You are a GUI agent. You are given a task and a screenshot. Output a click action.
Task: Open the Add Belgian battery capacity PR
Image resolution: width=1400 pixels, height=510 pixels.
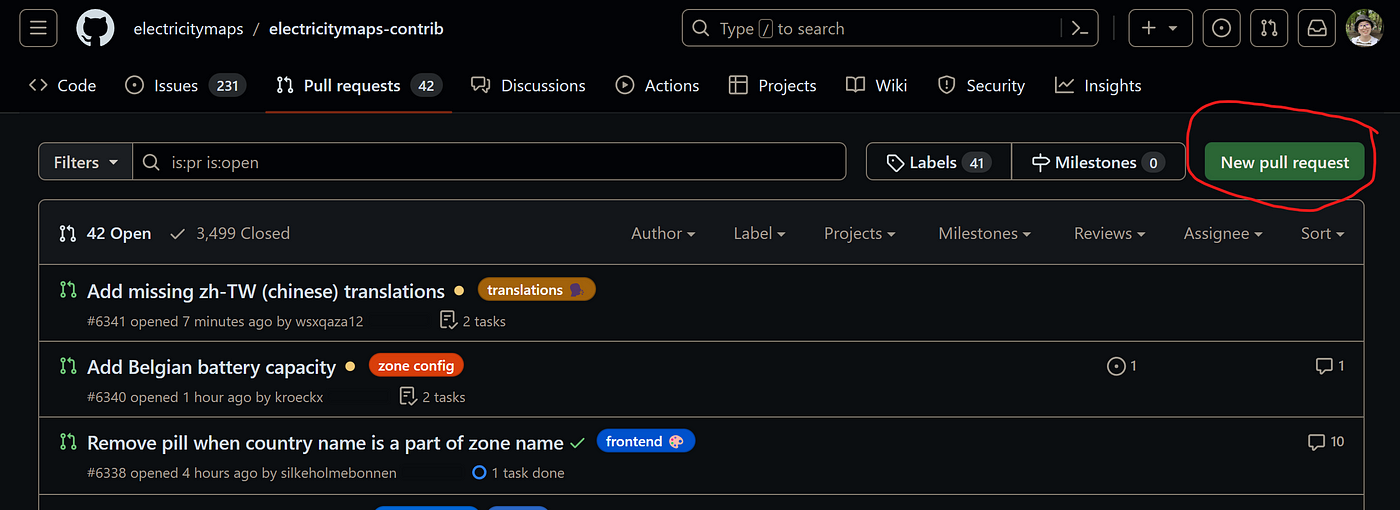(211, 367)
